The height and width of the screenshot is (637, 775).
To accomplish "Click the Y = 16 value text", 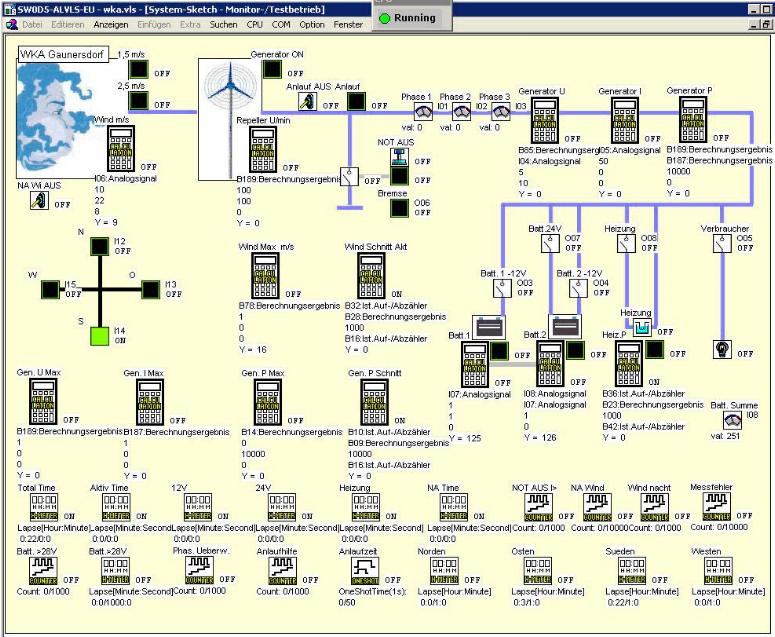I will [253, 350].
